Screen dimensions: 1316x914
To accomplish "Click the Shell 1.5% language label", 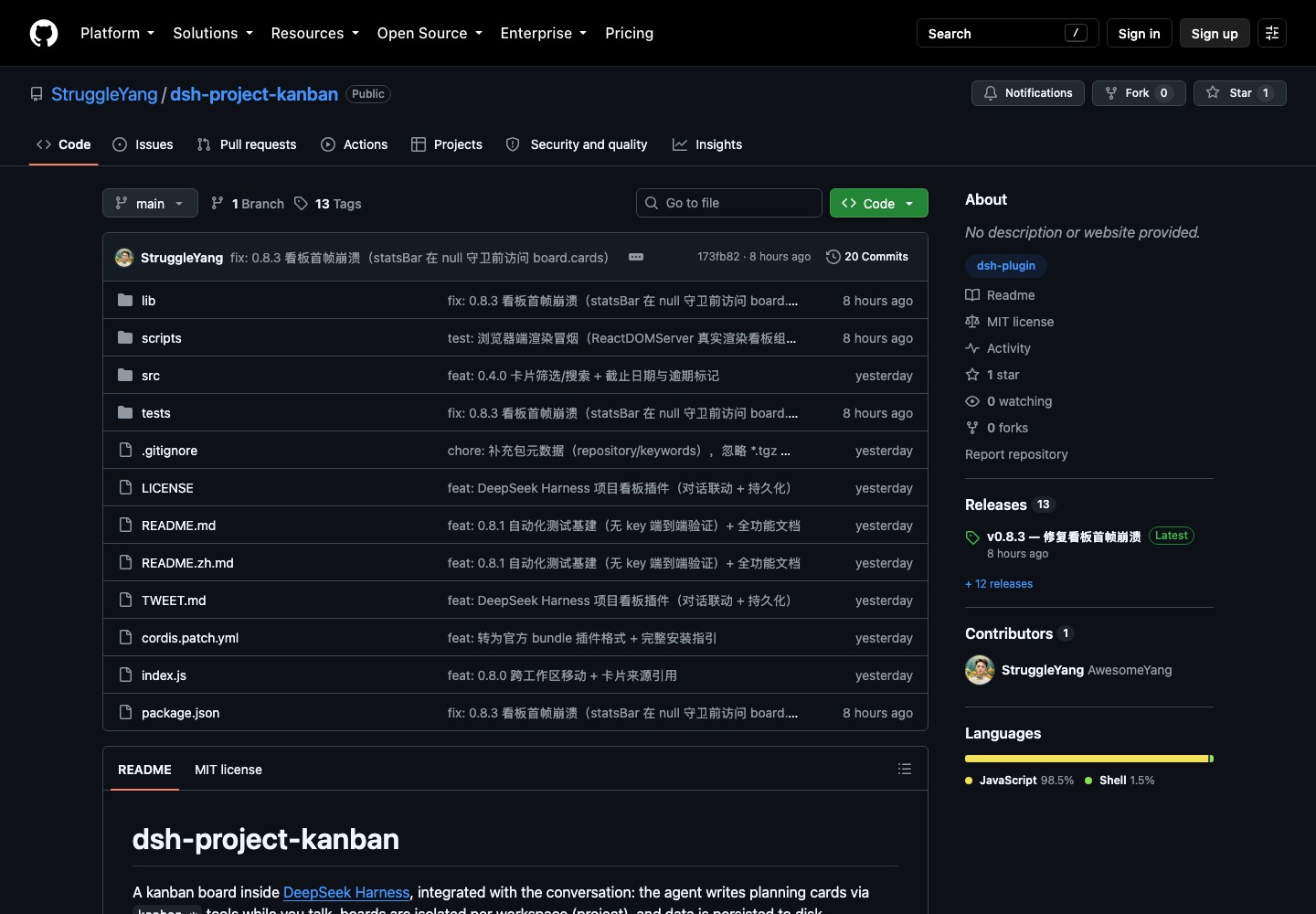I will [x=1120, y=781].
